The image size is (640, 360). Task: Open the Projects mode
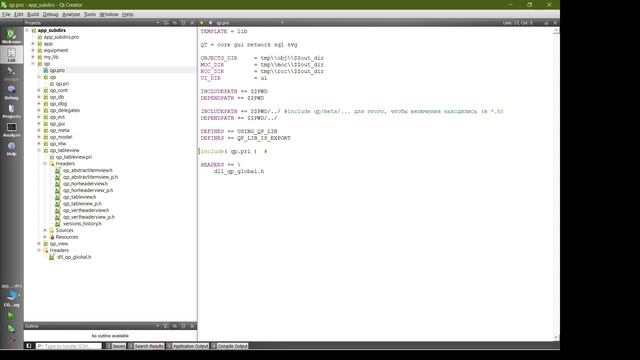(11, 111)
